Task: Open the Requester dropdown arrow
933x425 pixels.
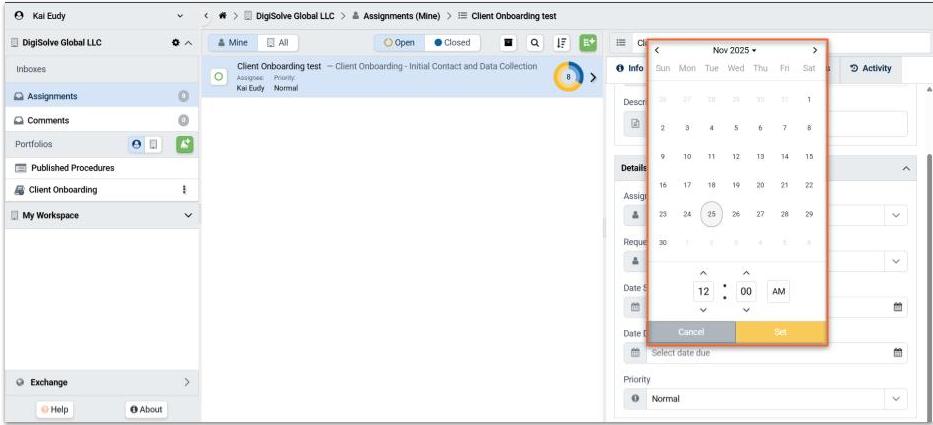Action: click(896, 261)
